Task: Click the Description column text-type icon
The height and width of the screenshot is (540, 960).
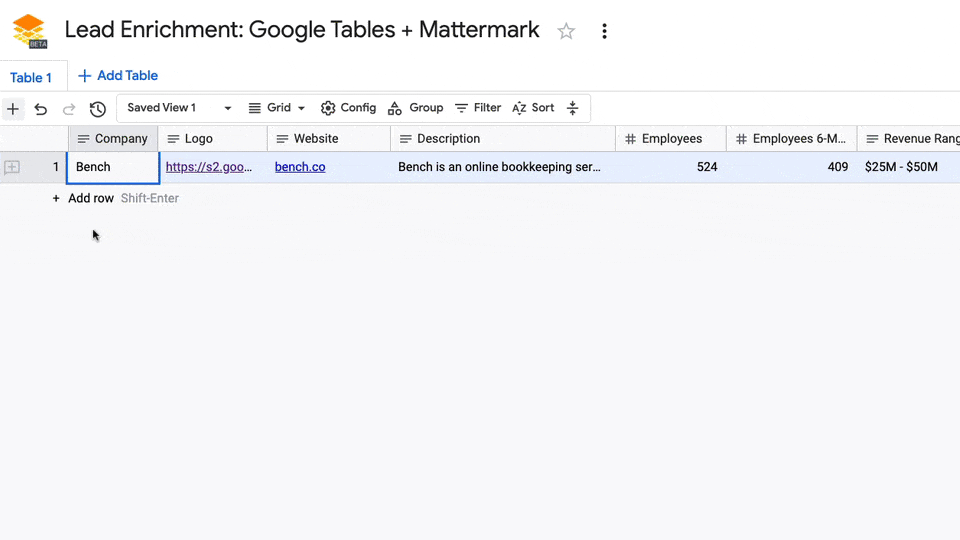Action: coord(405,139)
